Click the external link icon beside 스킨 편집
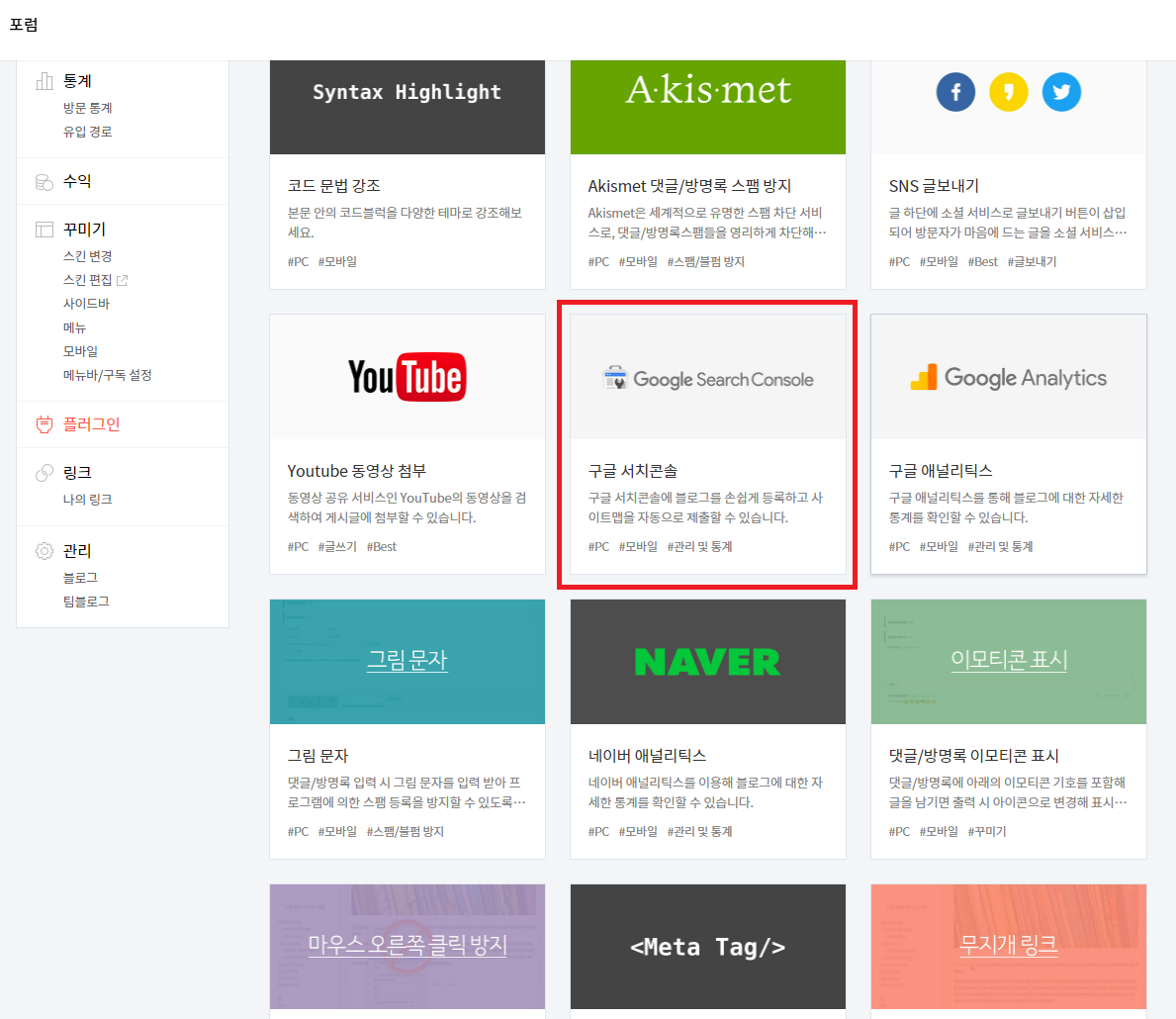This screenshot has height=1019, width=1176. (x=123, y=280)
